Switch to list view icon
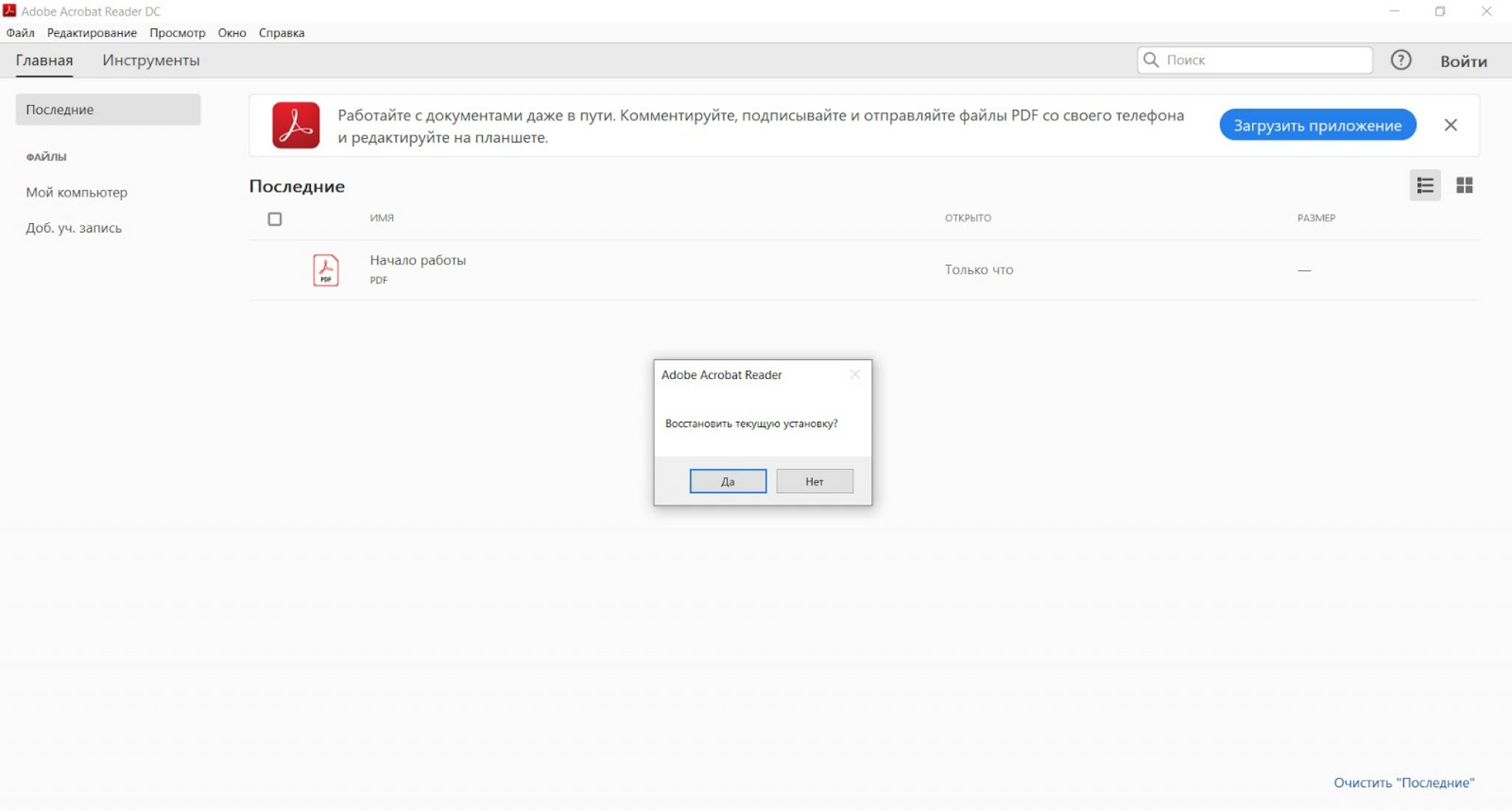Screen dimensions: 1512x811 click(x=1425, y=185)
